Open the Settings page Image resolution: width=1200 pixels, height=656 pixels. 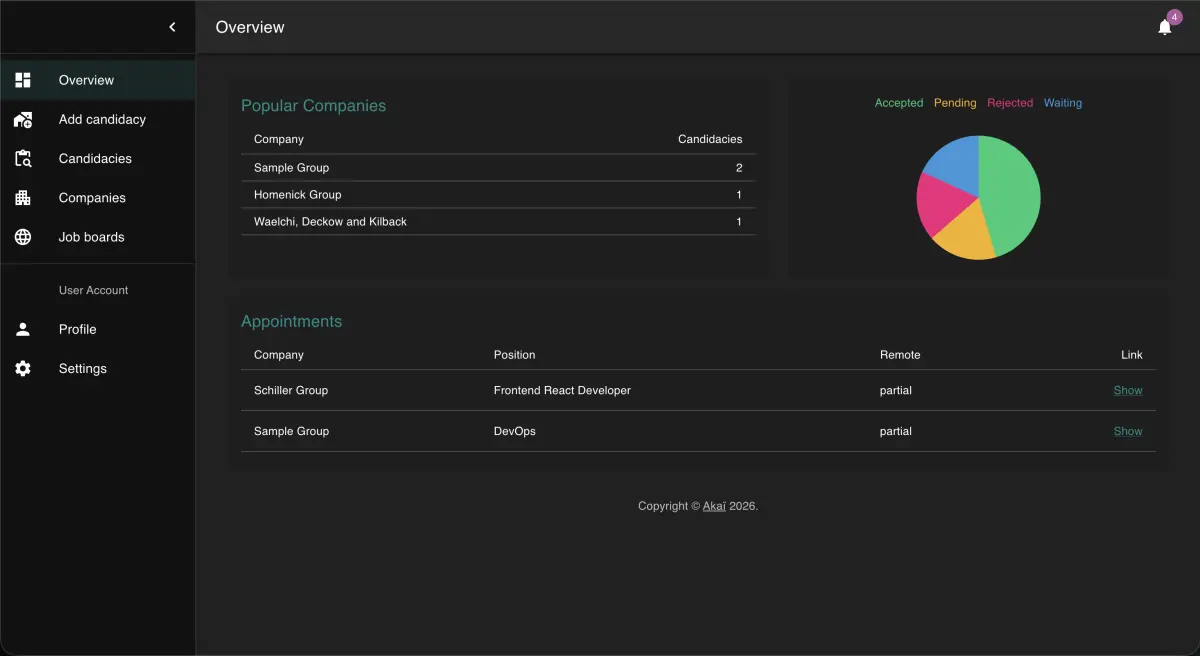98,368
